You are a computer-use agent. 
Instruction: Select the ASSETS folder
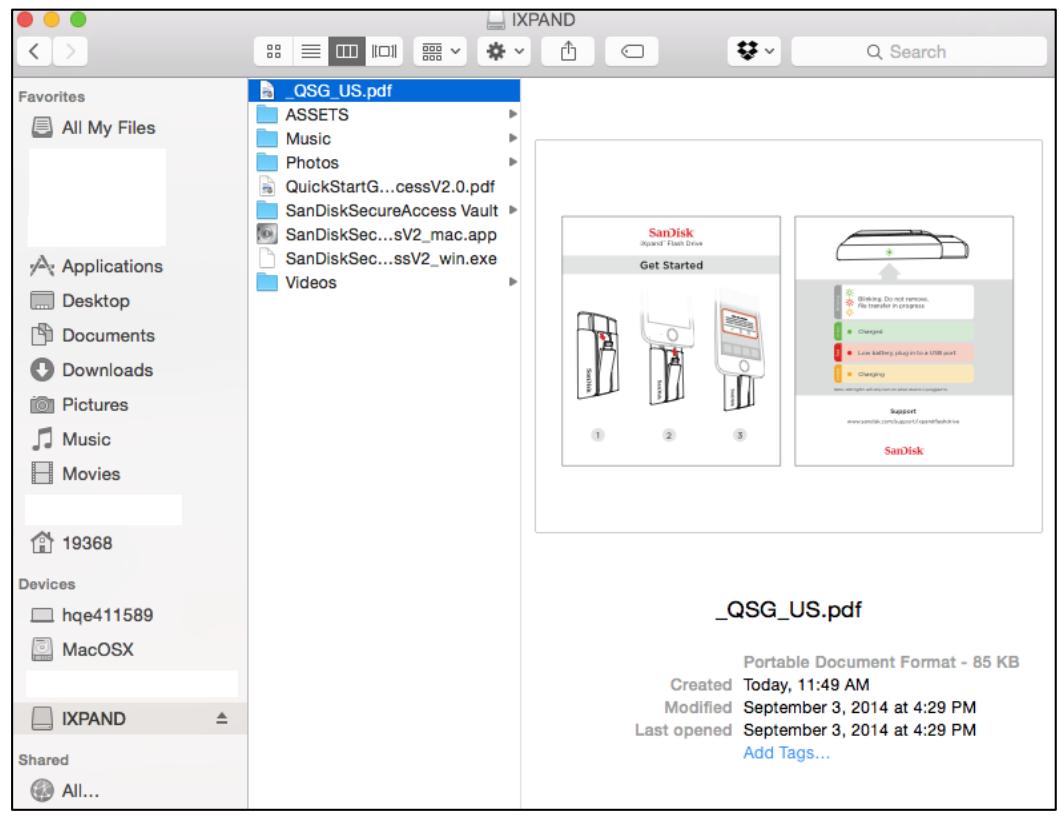[384, 115]
